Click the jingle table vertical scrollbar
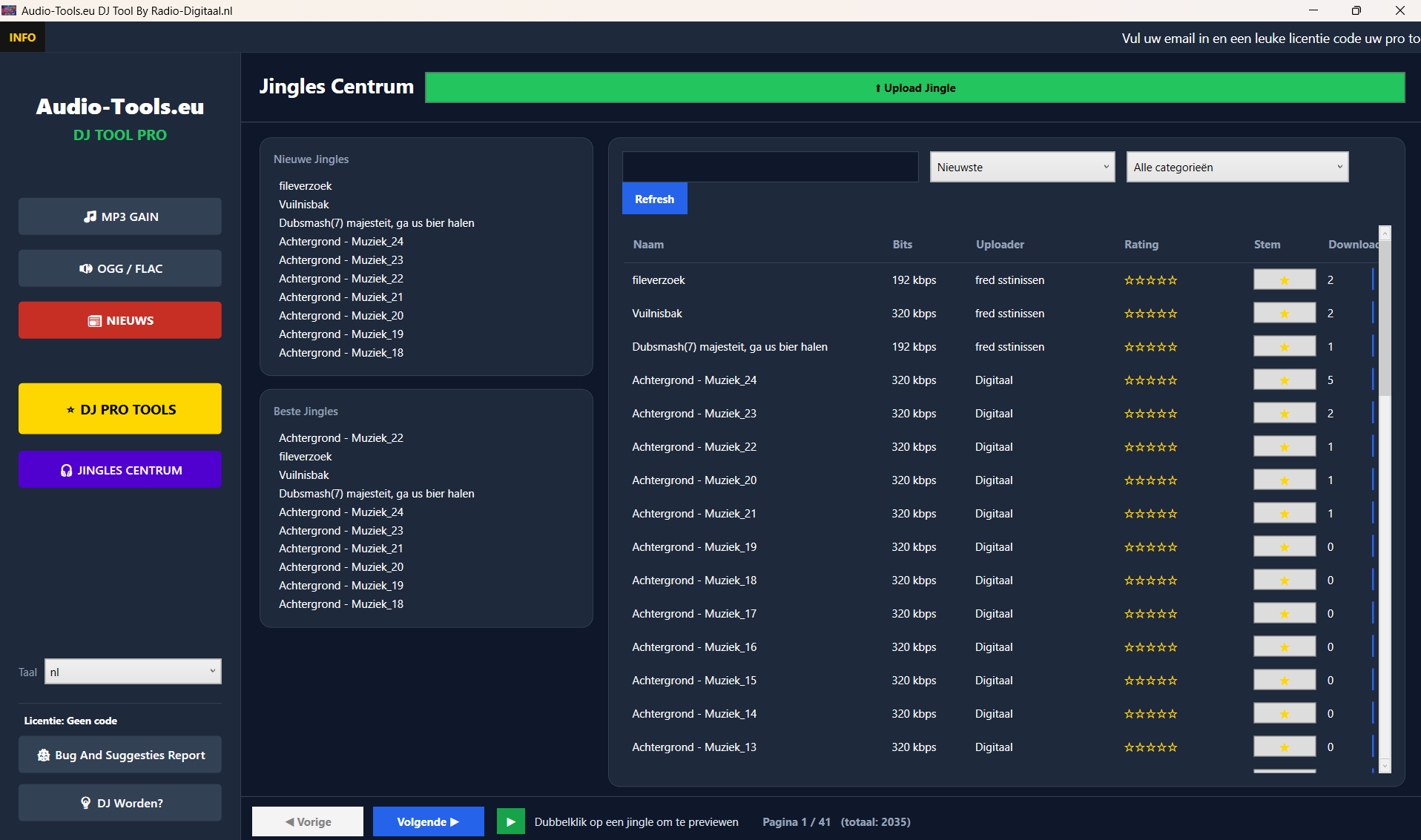The height and width of the screenshot is (840, 1421). [1385, 317]
